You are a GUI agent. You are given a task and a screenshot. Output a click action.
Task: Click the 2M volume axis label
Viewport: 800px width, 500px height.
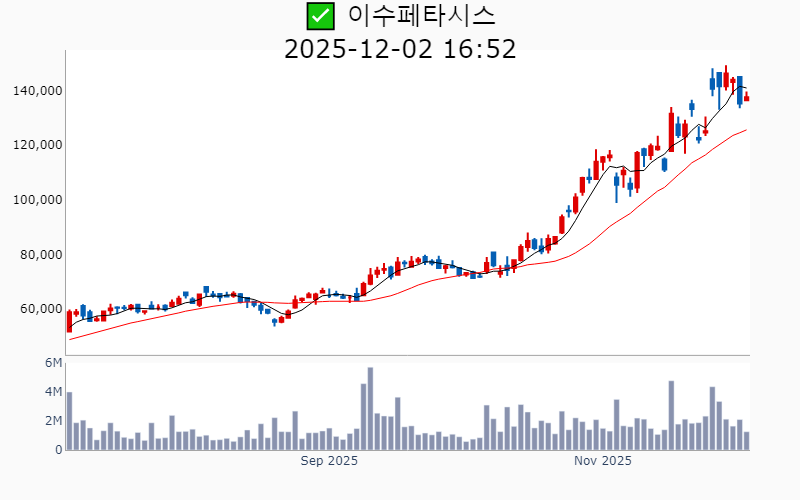(54, 421)
